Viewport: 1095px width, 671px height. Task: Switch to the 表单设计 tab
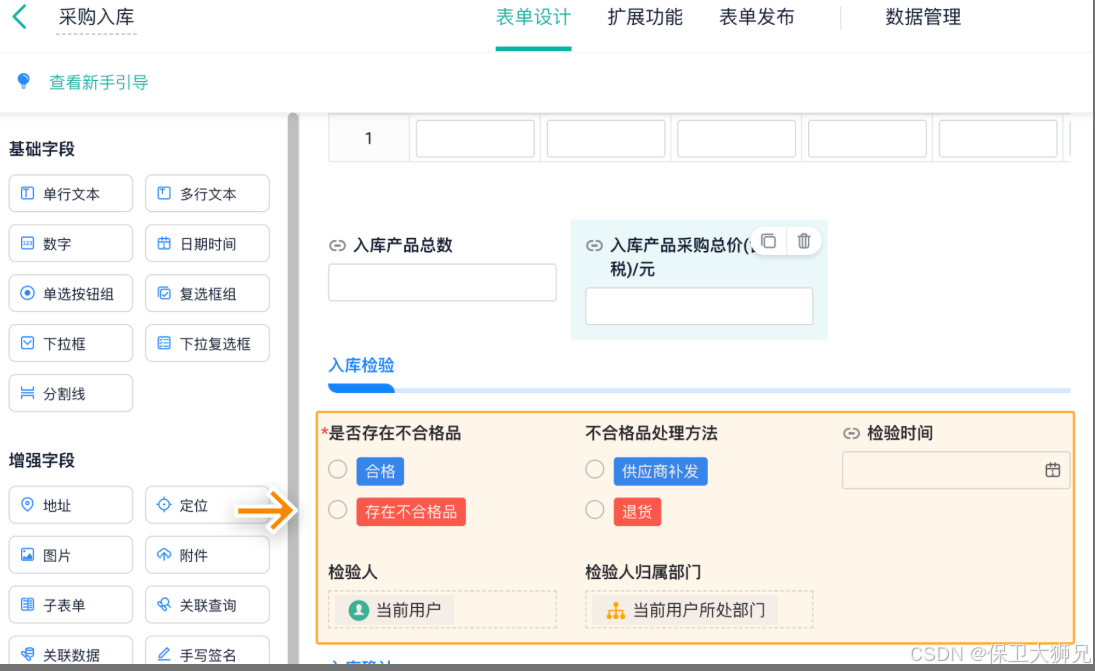pyautogui.click(x=534, y=17)
